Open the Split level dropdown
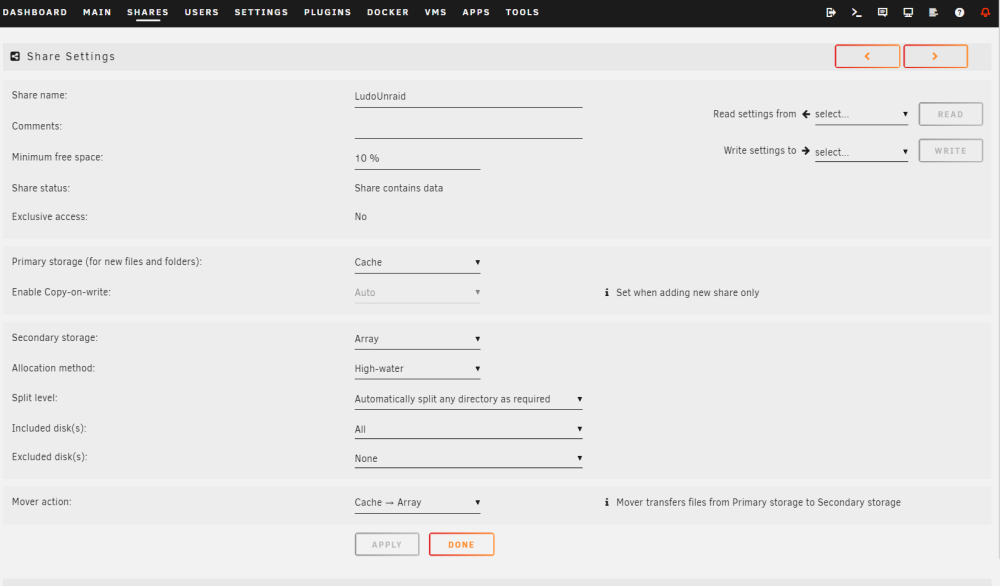The height and width of the screenshot is (586, 1000). coord(468,399)
